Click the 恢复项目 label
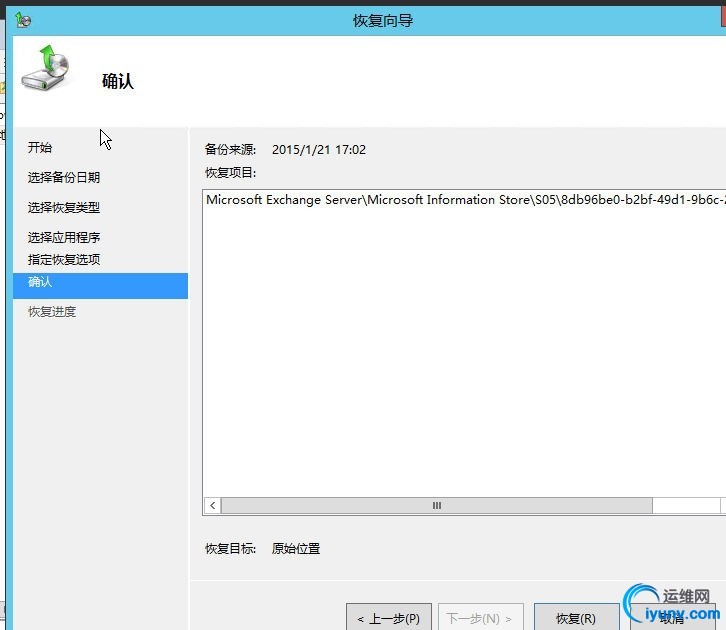Screen dimensions: 726x630 pos(230,173)
